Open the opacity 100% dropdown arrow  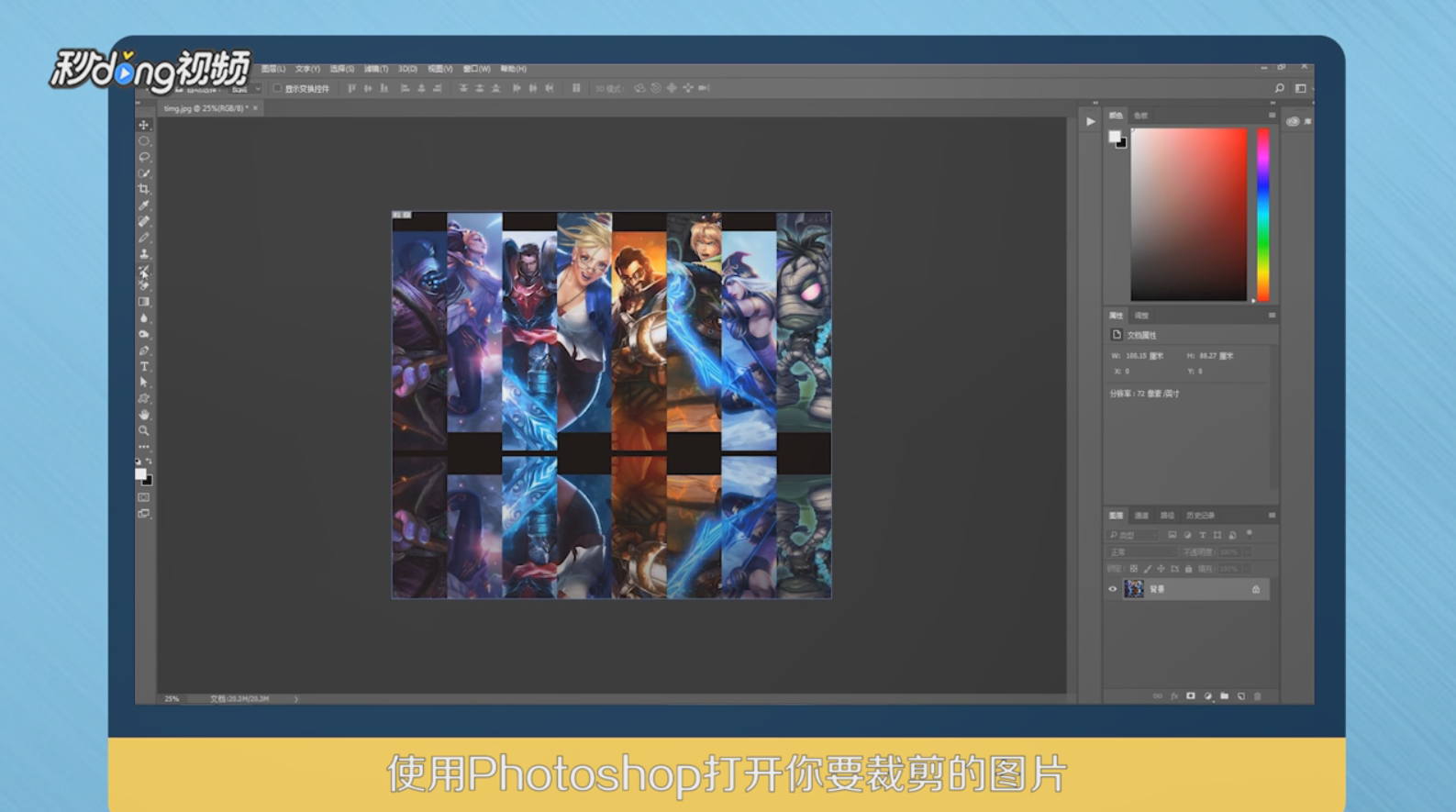click(1245, 552)
